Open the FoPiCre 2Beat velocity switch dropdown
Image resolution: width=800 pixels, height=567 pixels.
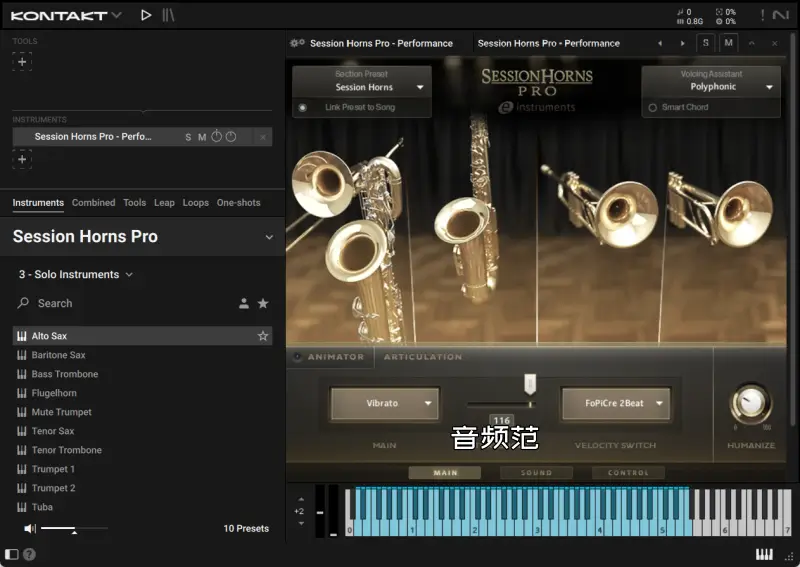(616, 403)
